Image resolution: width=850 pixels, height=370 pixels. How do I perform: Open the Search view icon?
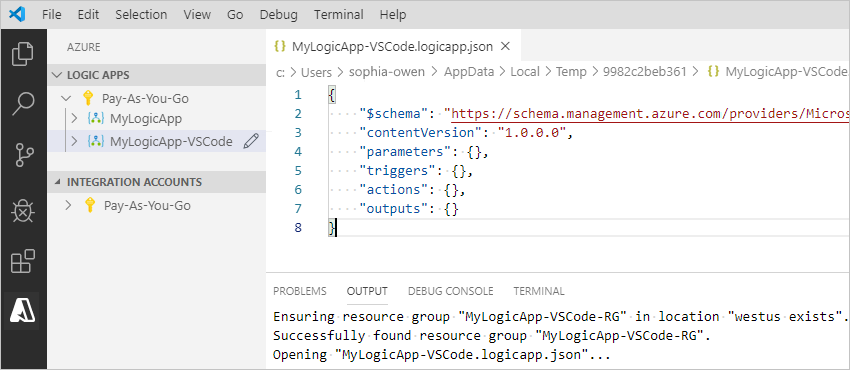click(23, 104)
